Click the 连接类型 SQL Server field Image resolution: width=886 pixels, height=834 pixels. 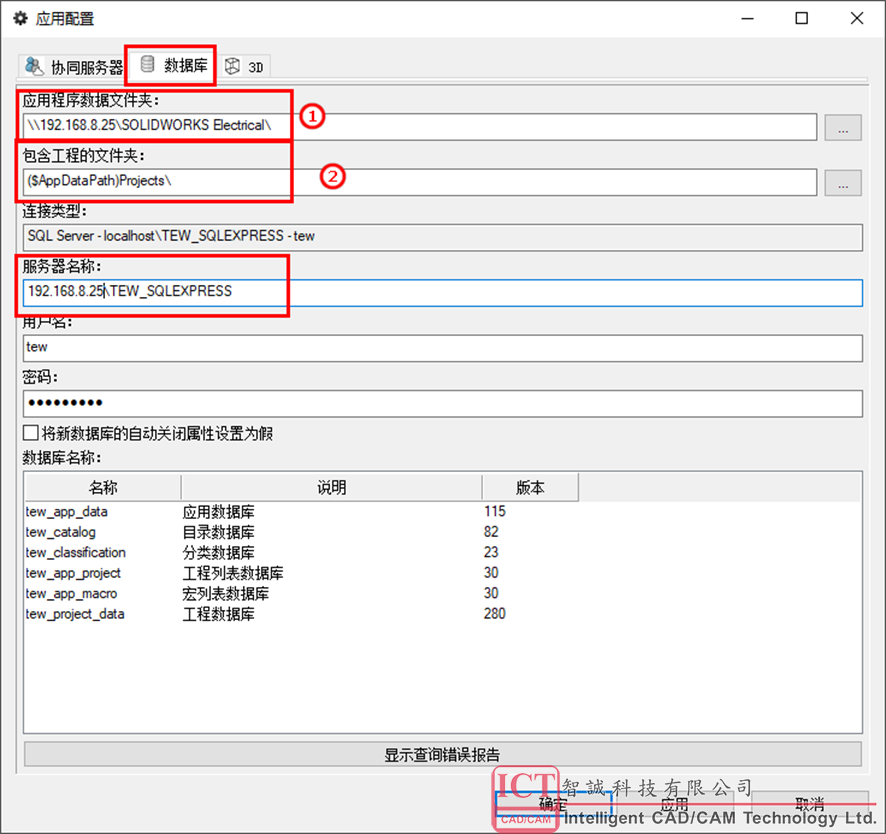(x=442, y=237)
